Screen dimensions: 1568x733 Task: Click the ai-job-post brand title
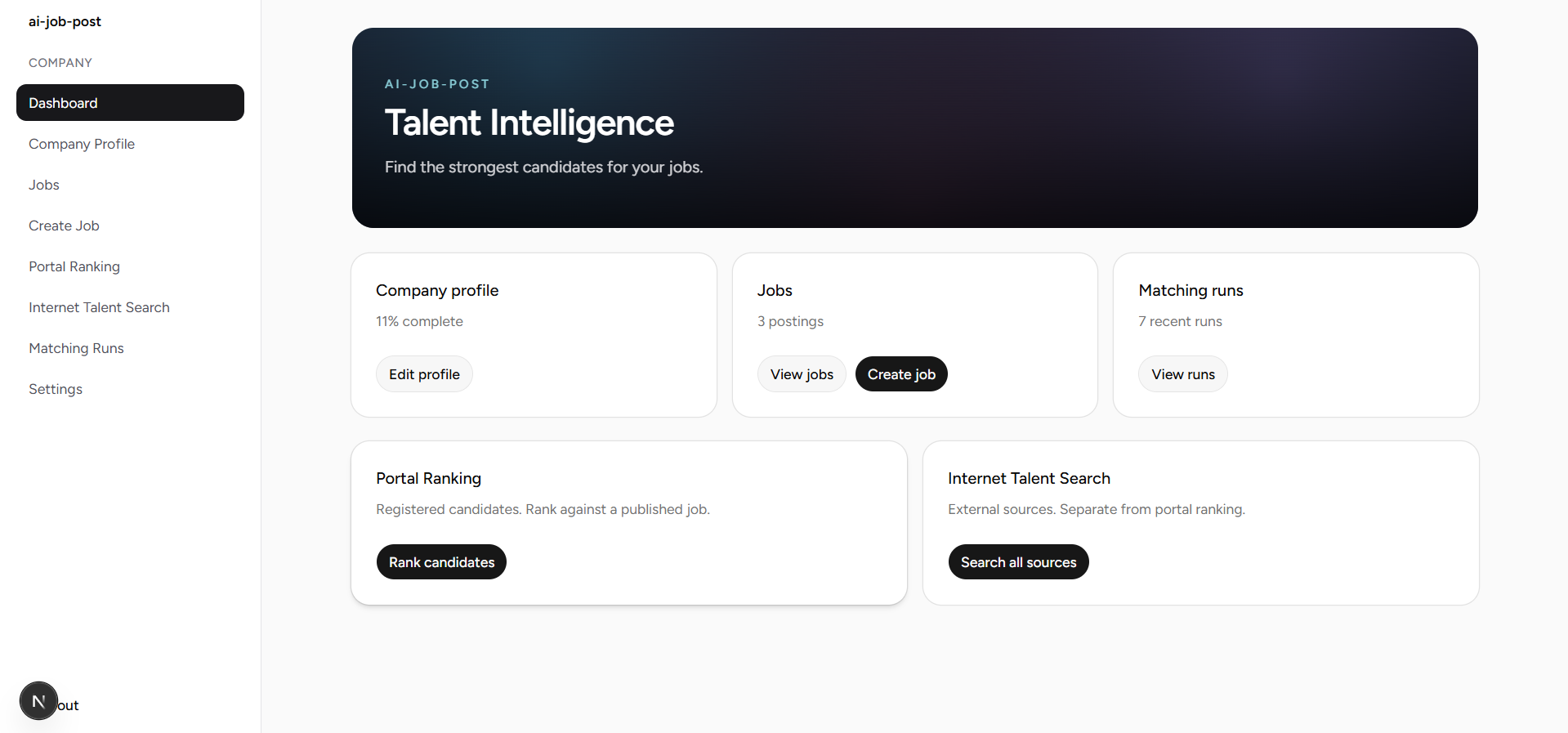pos(65,21)
